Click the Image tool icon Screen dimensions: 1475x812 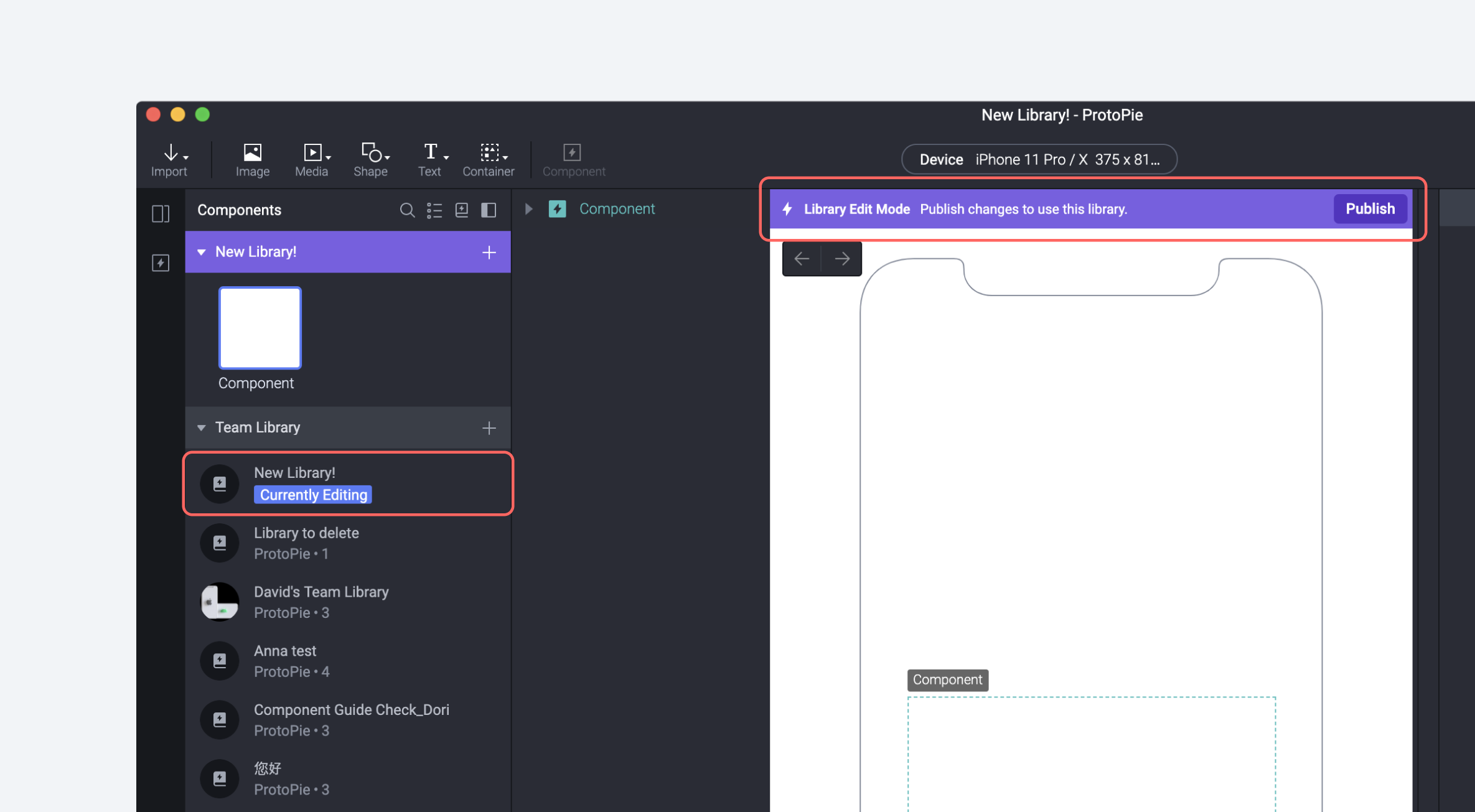[252, 159]
